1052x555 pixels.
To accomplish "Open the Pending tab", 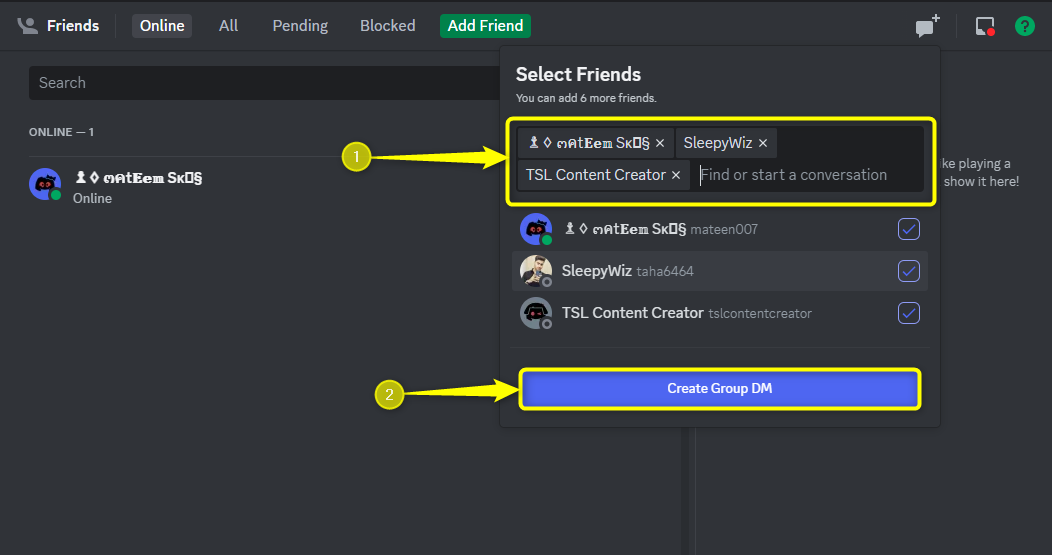I will [300, 26].
